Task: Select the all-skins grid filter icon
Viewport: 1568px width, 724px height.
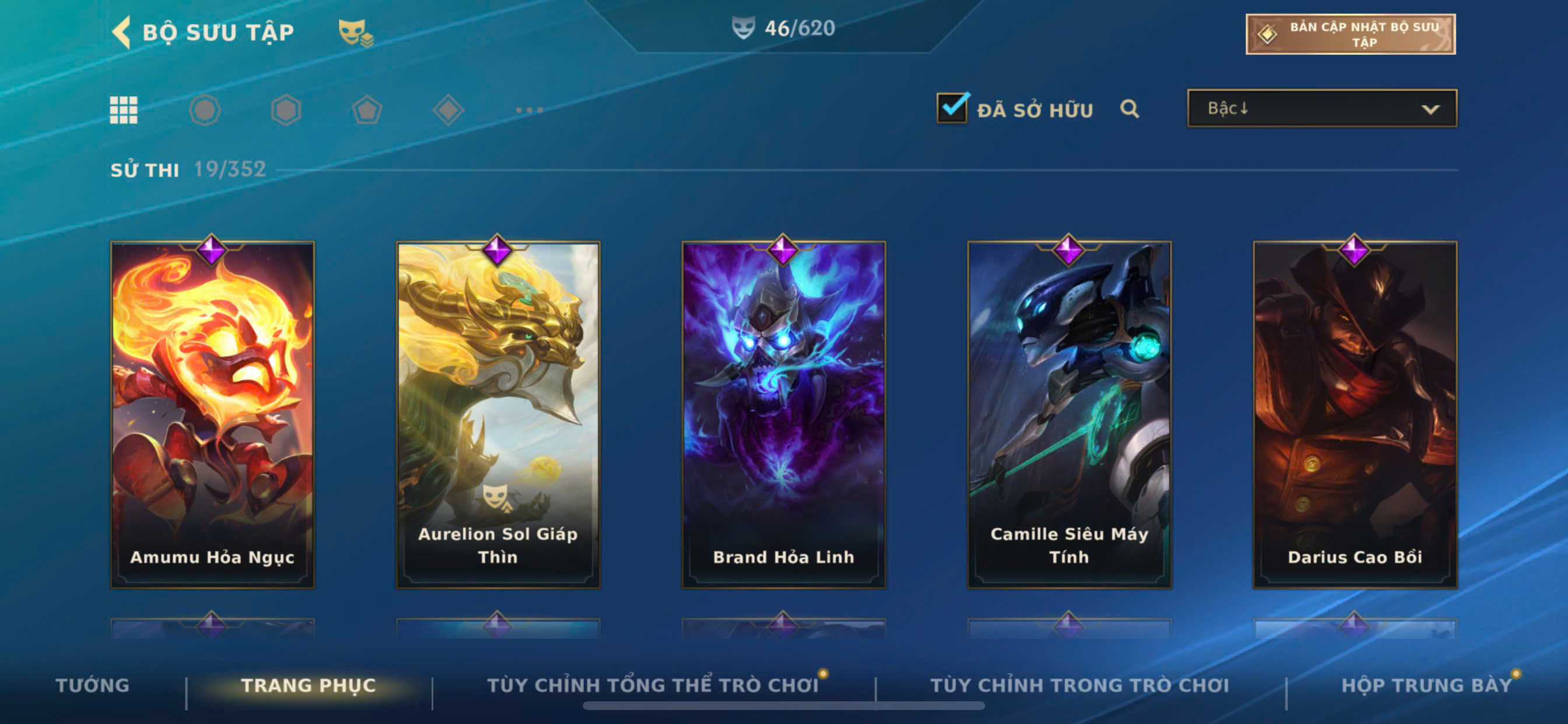Action: (x=124, y=110)
